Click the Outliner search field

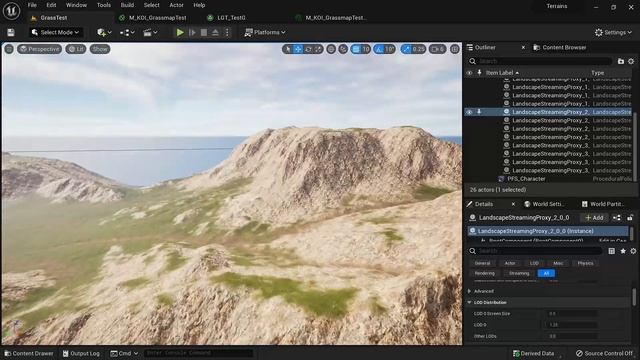[x=540, y=61]
